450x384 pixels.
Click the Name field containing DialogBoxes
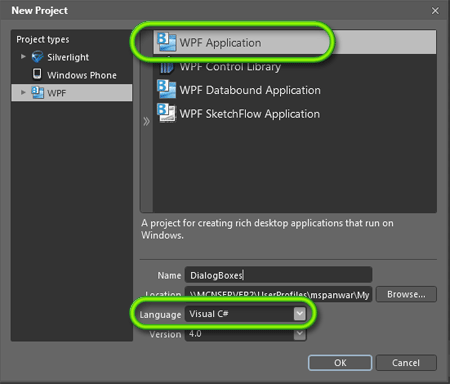[x=278, y=275]
